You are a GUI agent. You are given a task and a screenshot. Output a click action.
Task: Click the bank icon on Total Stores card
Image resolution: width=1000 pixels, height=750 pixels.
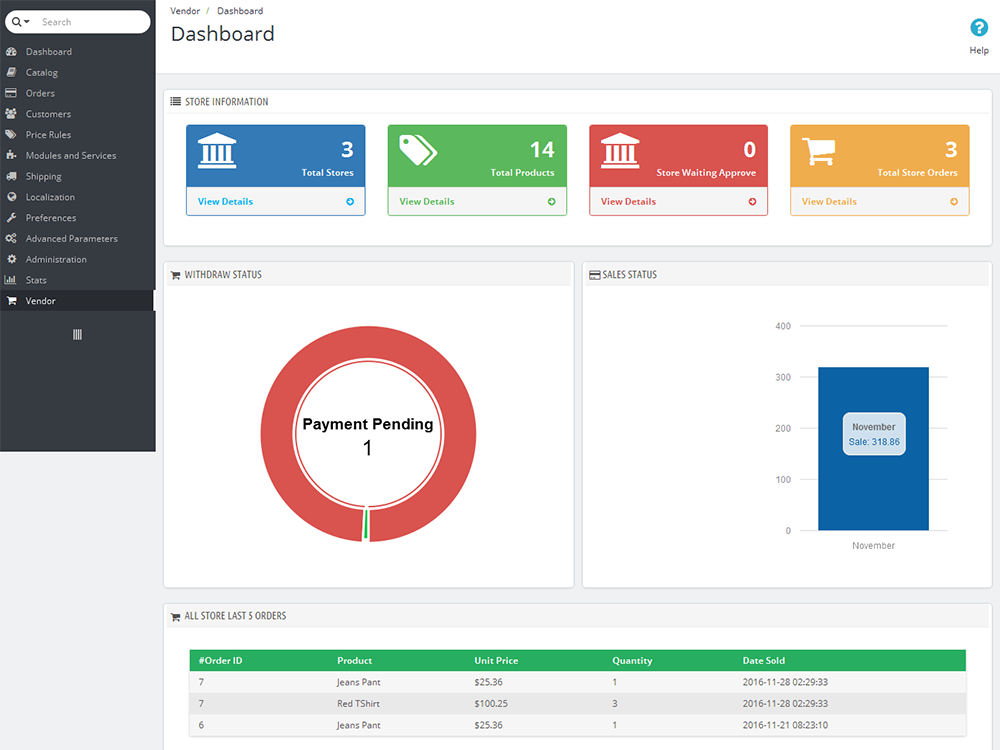click(x=217, y=151)
